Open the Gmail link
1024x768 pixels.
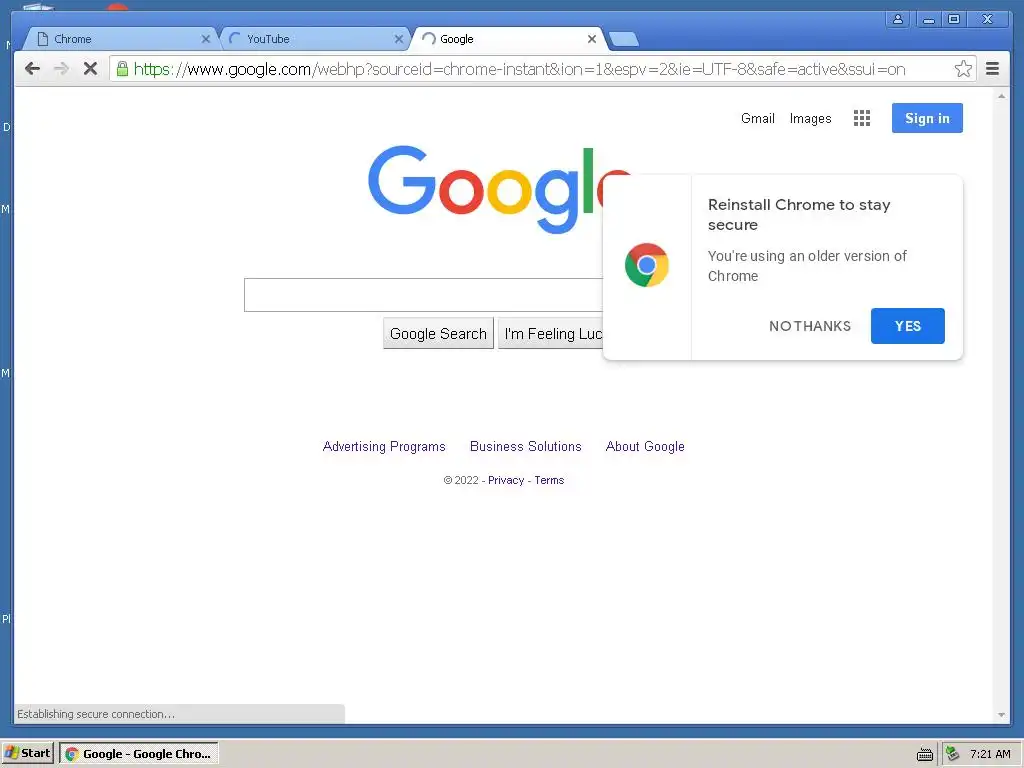758,118
